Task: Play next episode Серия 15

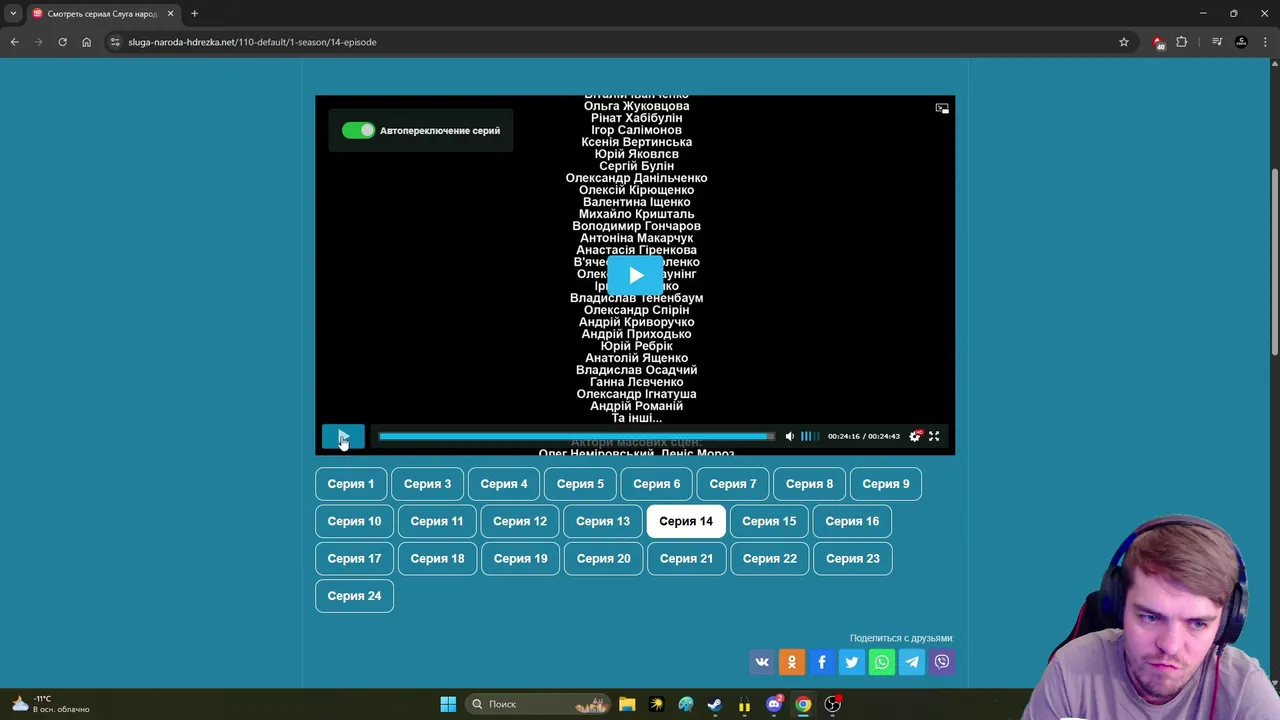Action: click(x=769, y=521)
